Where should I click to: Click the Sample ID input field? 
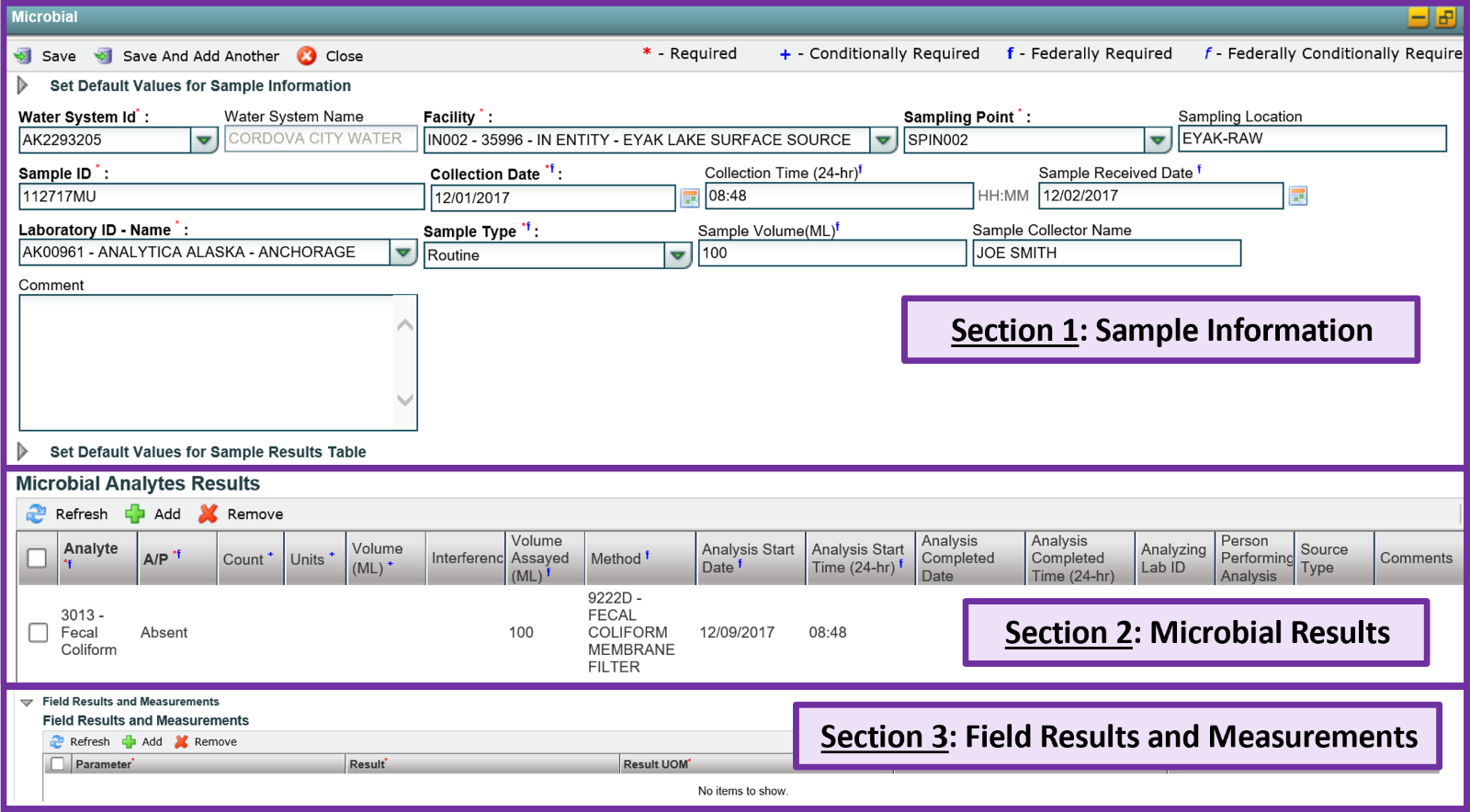[x=220, y=197]
